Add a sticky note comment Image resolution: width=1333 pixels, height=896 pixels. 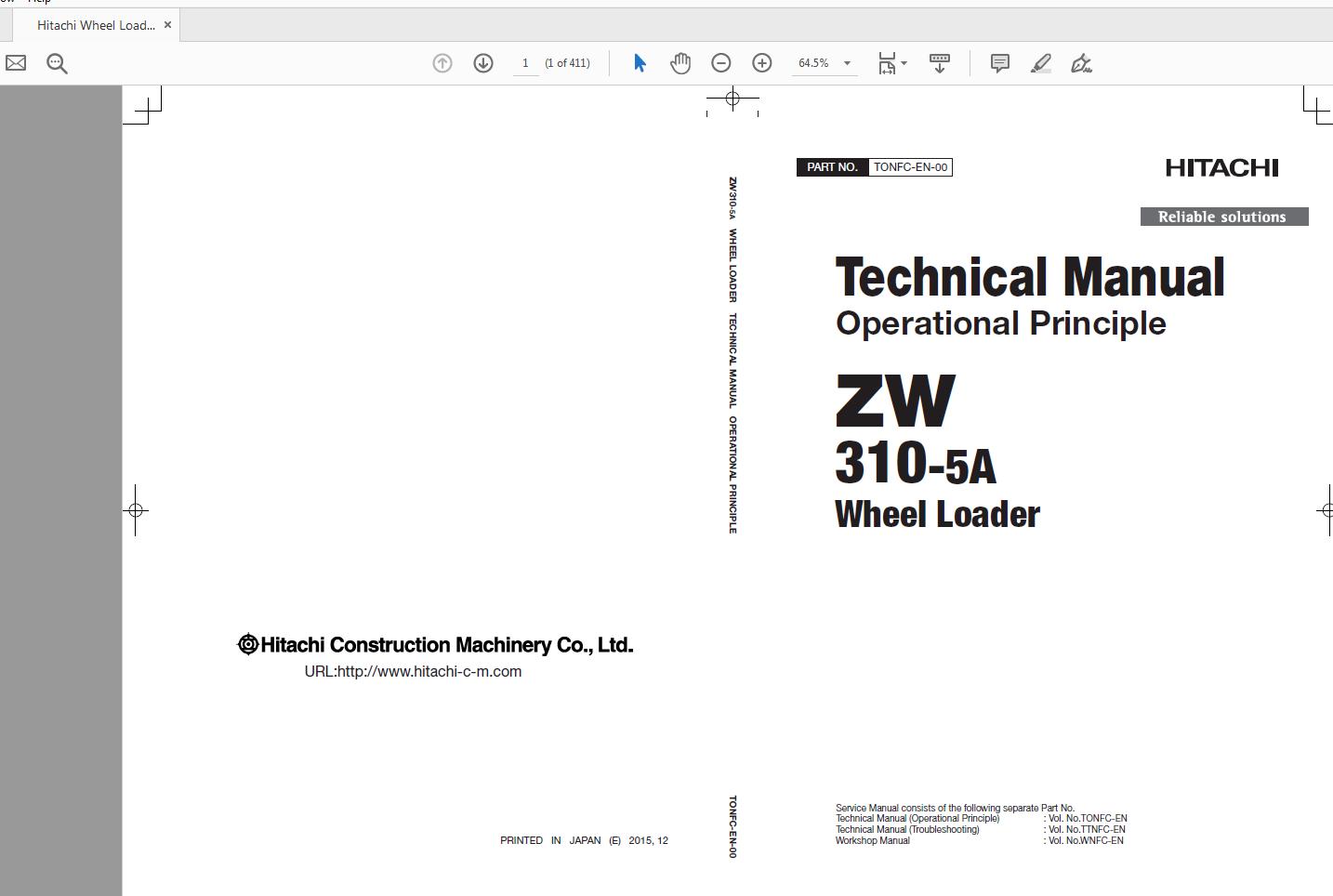[1000, 63]
